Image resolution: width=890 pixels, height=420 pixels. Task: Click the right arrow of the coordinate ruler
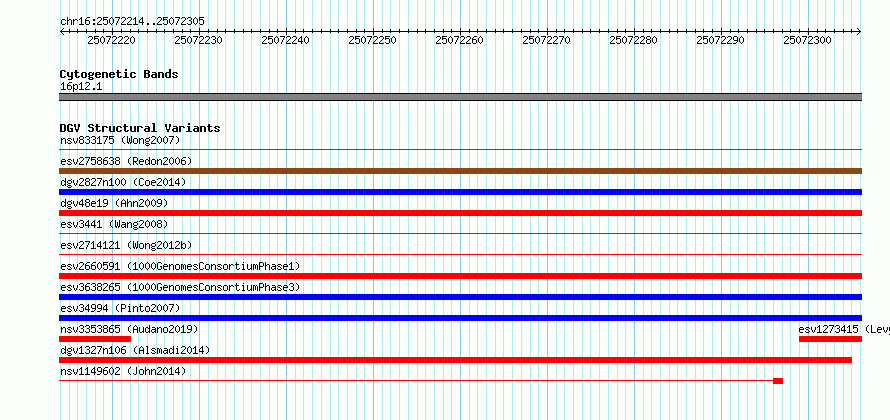(859, 32)
